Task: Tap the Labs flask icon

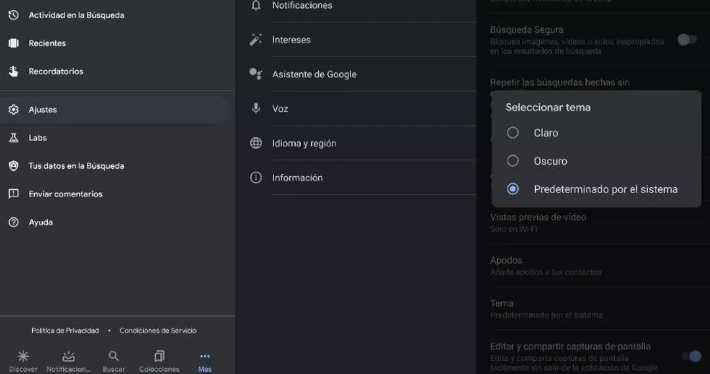Action: click(x=14, y=138)
